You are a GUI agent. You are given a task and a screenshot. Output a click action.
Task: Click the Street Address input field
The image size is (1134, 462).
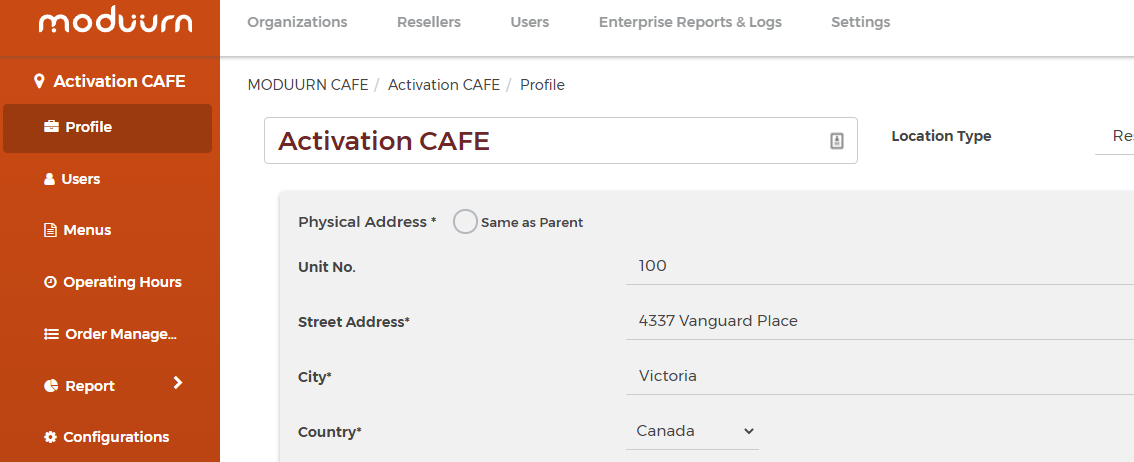[879, 321]
